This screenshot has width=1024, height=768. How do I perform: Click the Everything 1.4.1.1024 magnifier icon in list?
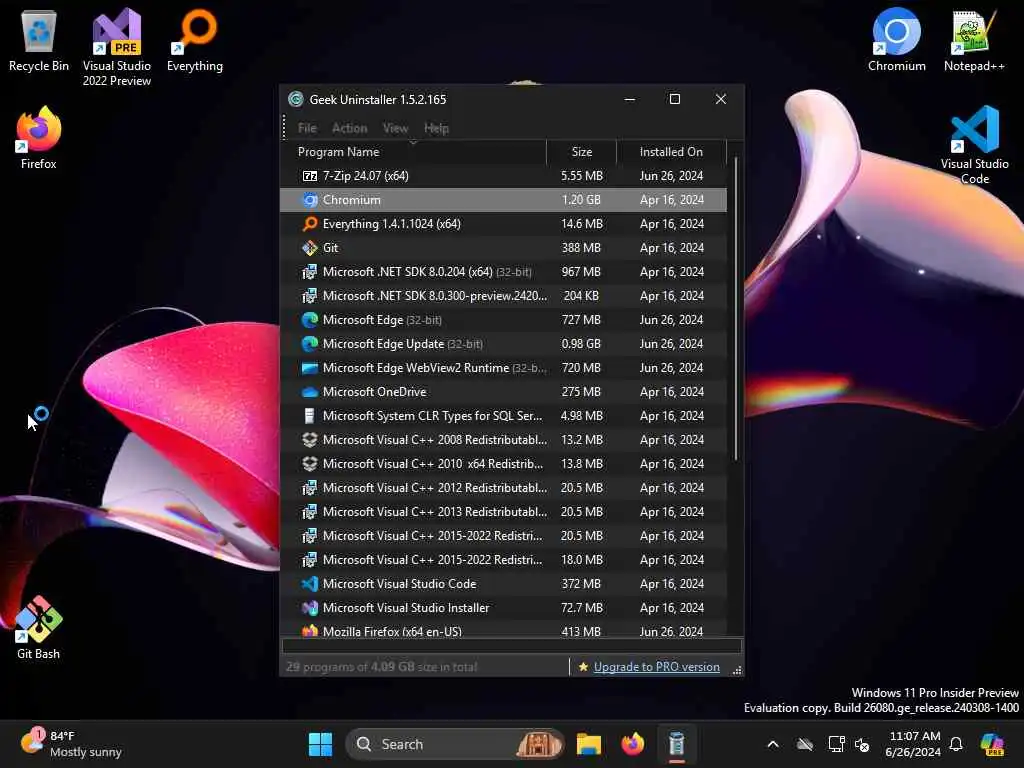(310, 224)
